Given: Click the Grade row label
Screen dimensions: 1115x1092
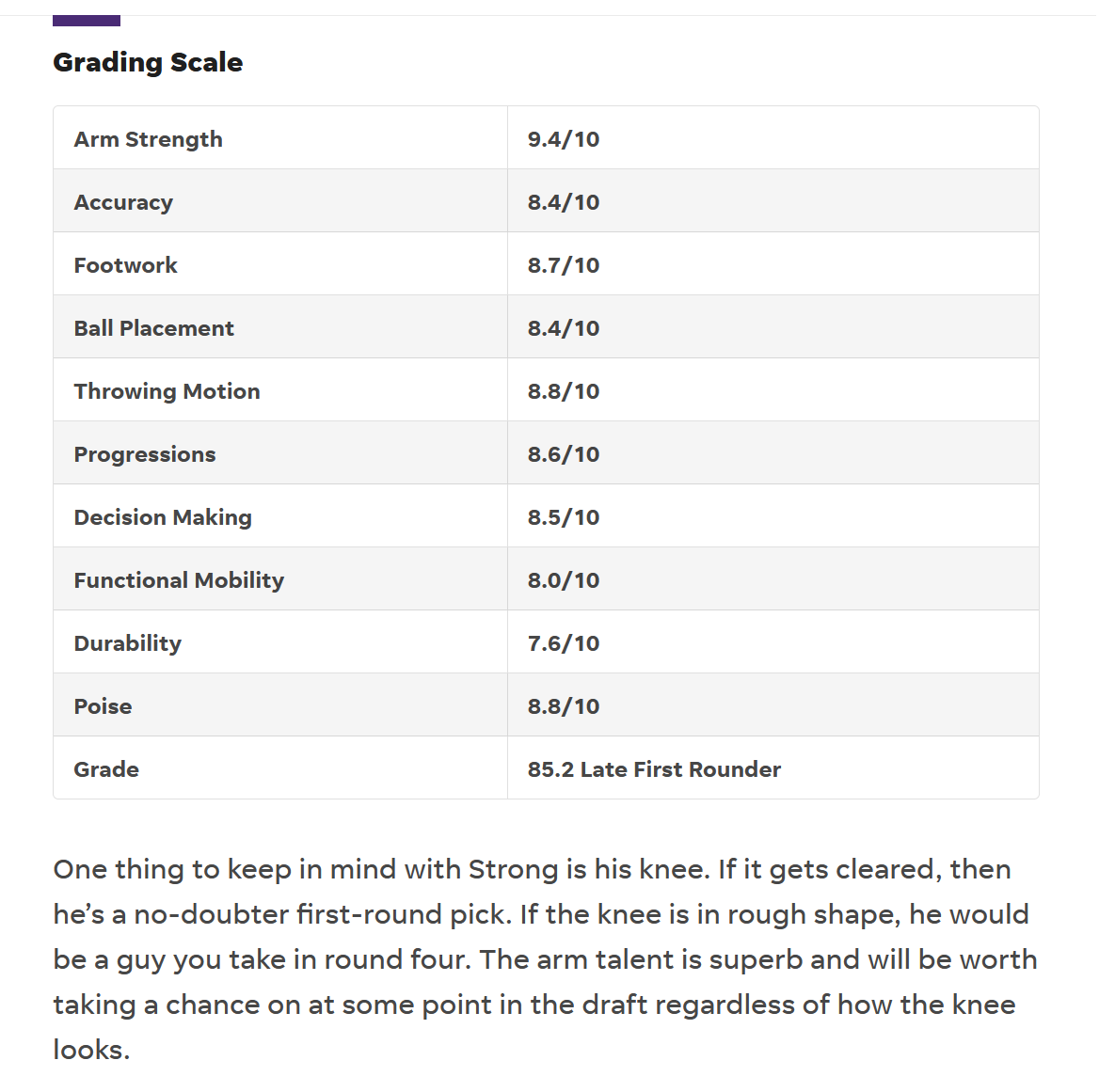Looking at the screenshot, I should (x=106, y=769).
